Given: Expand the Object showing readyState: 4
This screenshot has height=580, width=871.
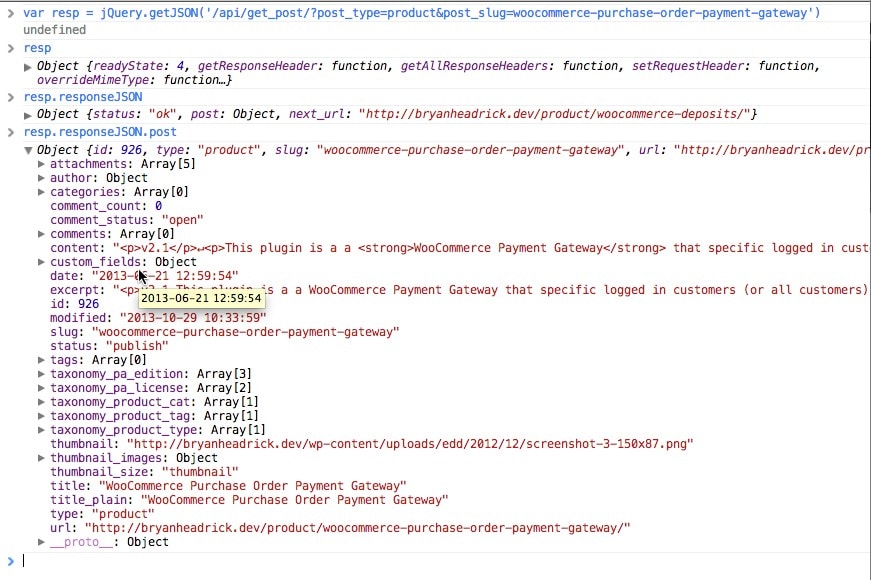Looking at the screenshot, I should click(x=28, y=66).
